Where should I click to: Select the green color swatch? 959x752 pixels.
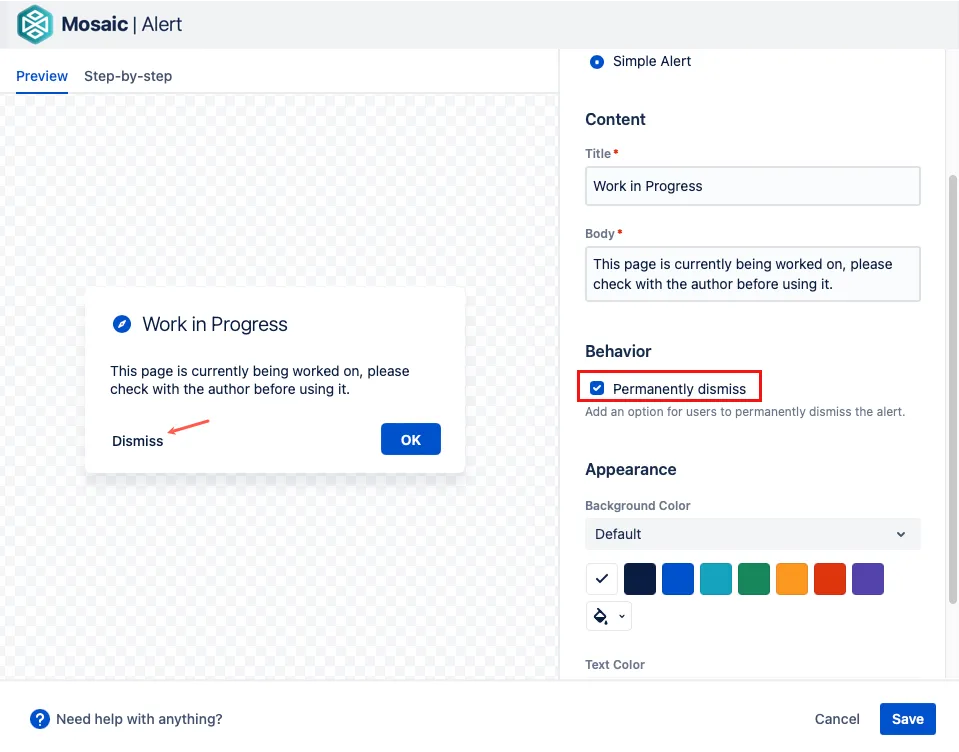[x=754, y=578]
